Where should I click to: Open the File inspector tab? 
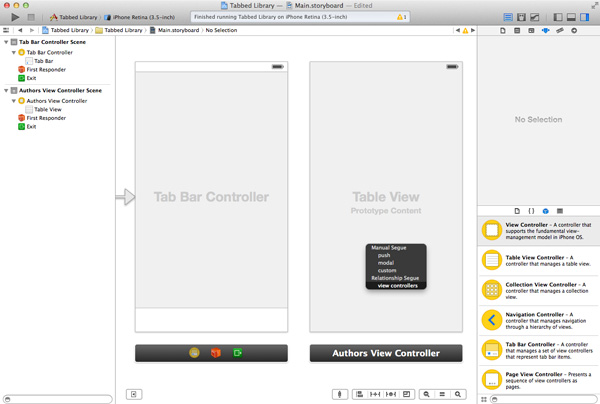click(x=503, y=31)
